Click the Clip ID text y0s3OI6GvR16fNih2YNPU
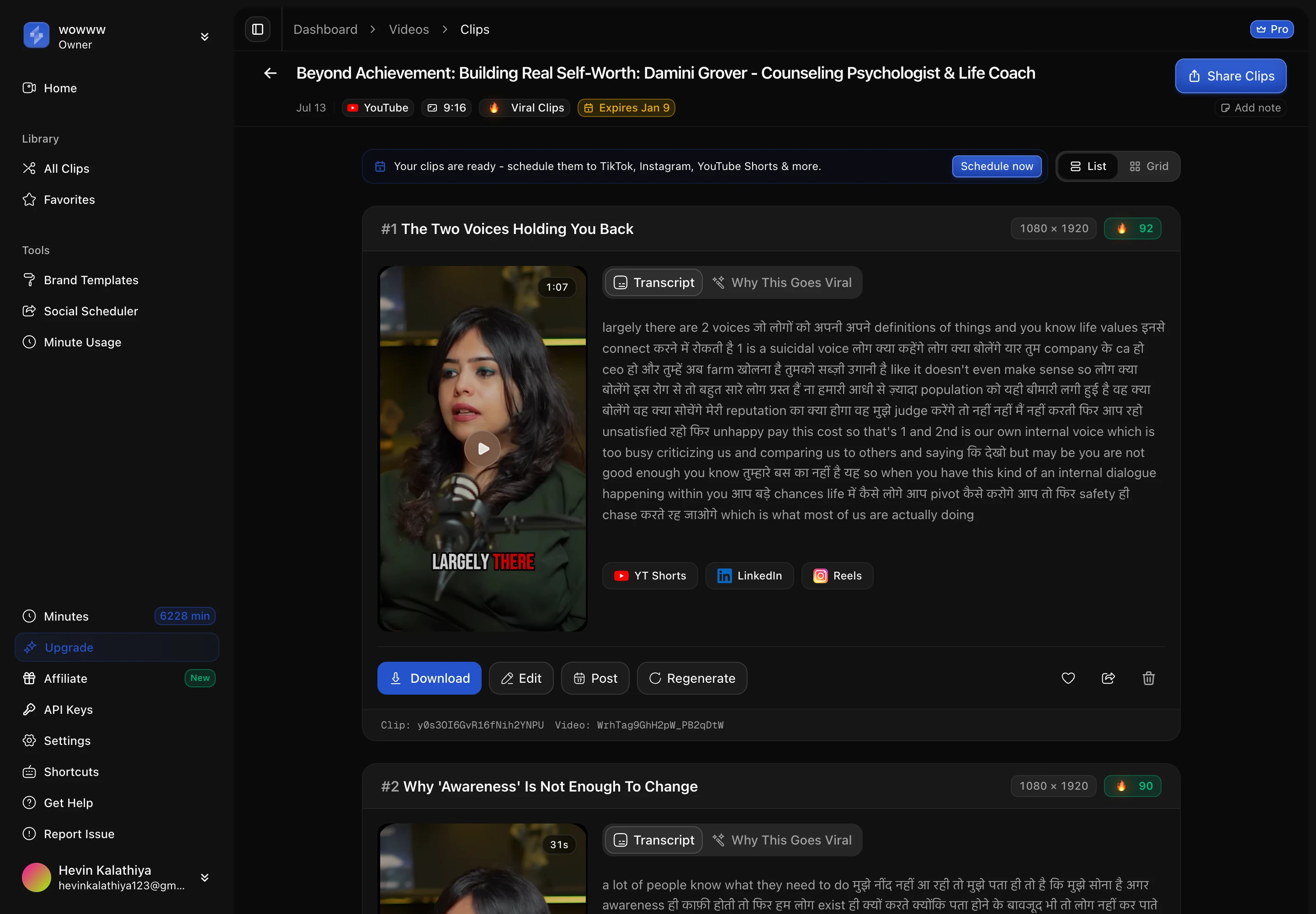1316x914 pixels. tap(480, 725)
